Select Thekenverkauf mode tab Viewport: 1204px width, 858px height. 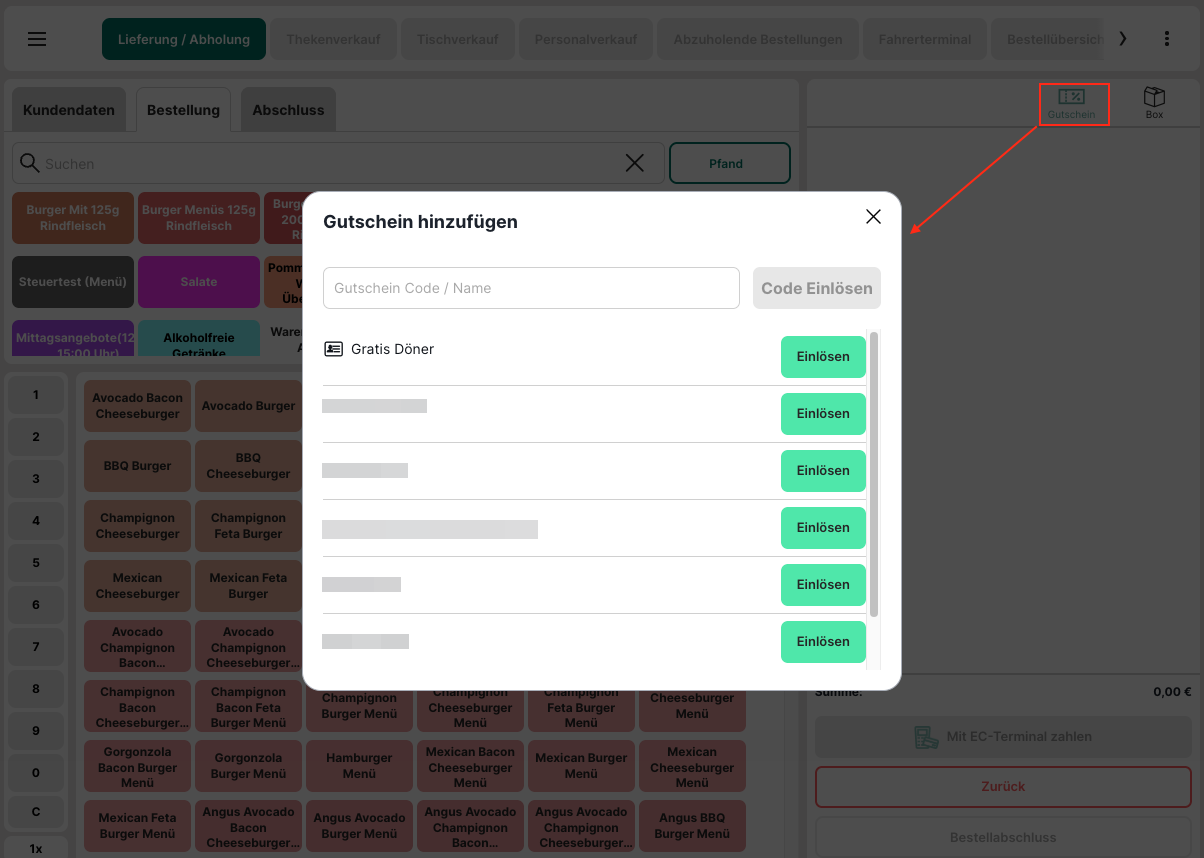333,40
